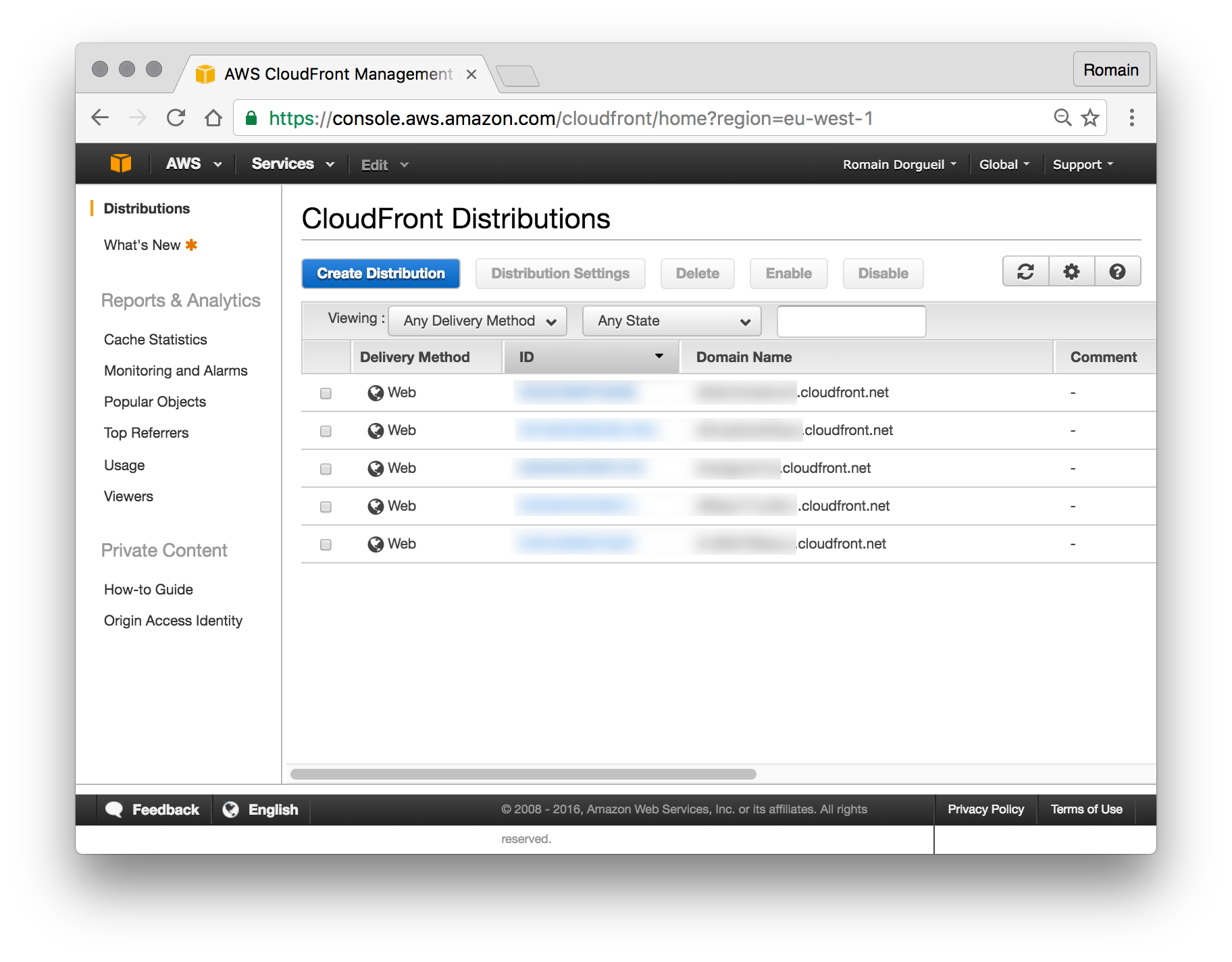Refresh the distributions list
The height and width of the screenshot is (962, 1232).
pos(1025,272)
